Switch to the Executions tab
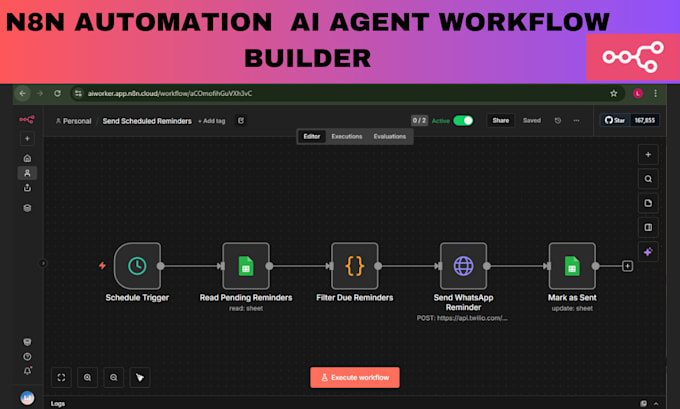 [x=347, y=136]
